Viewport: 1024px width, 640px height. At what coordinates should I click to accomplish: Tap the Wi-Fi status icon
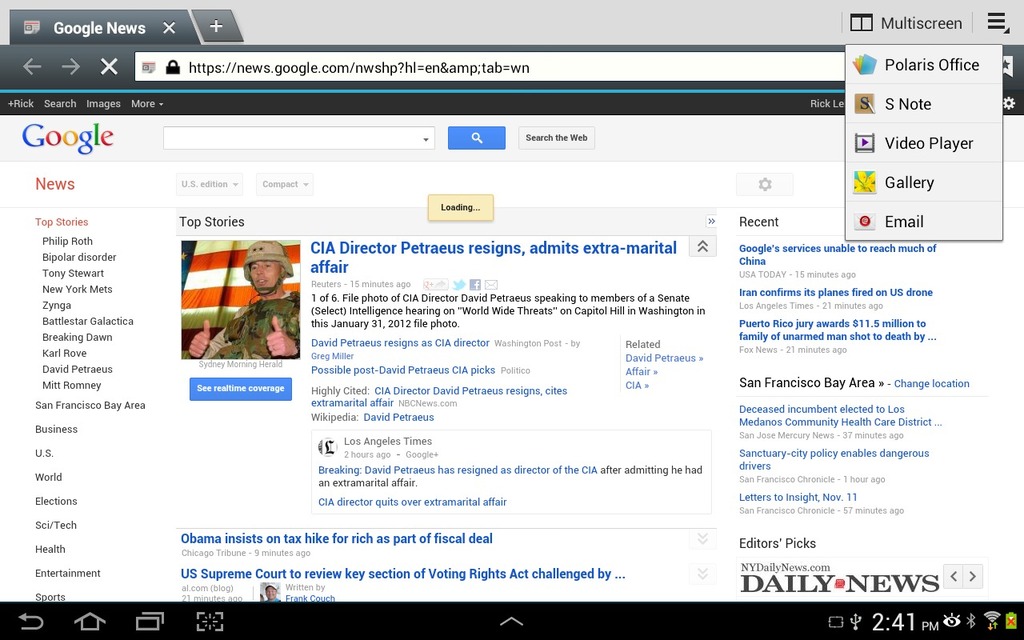(991, 620)
